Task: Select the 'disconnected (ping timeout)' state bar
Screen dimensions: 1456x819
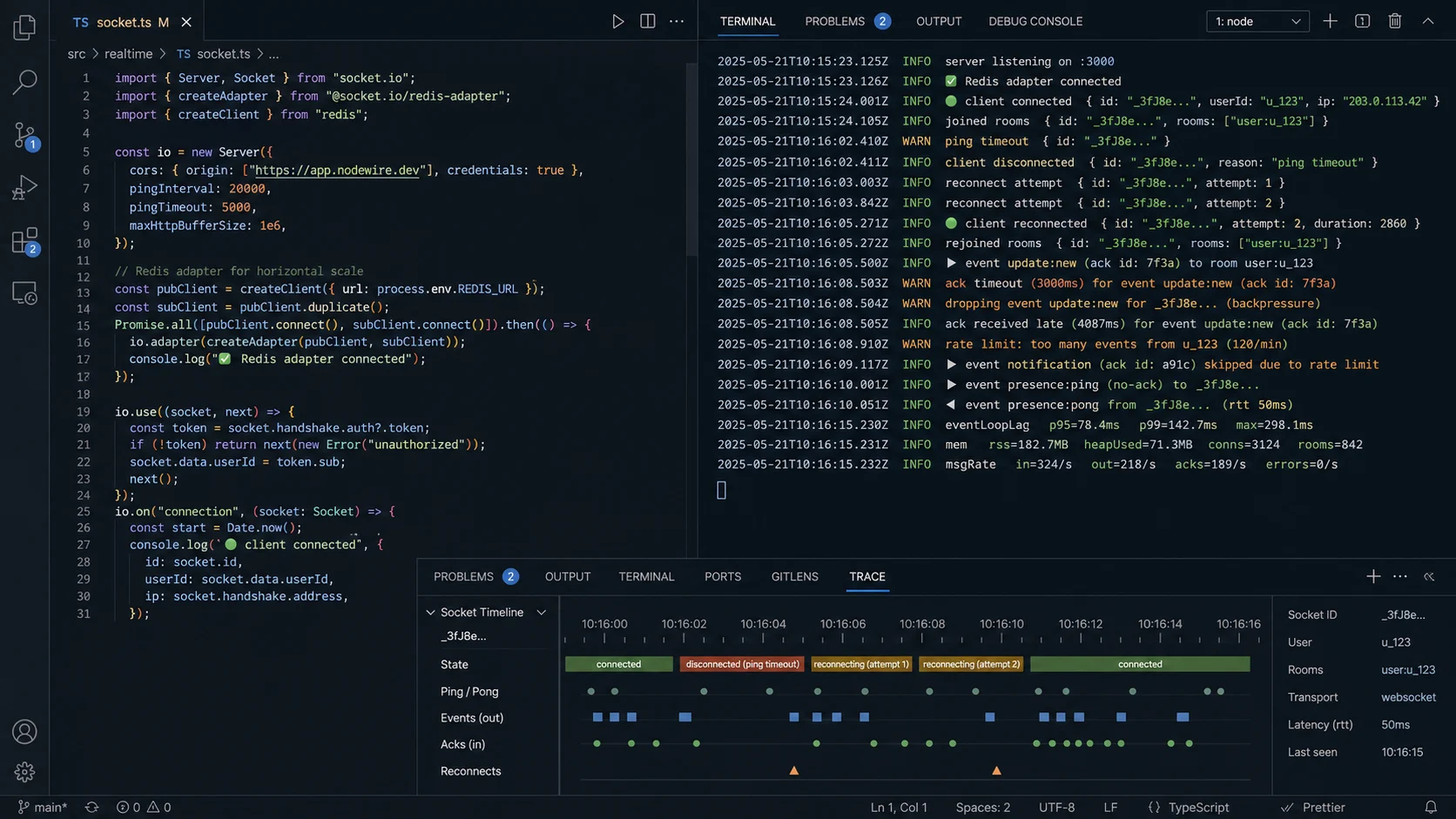Action: 742,664
